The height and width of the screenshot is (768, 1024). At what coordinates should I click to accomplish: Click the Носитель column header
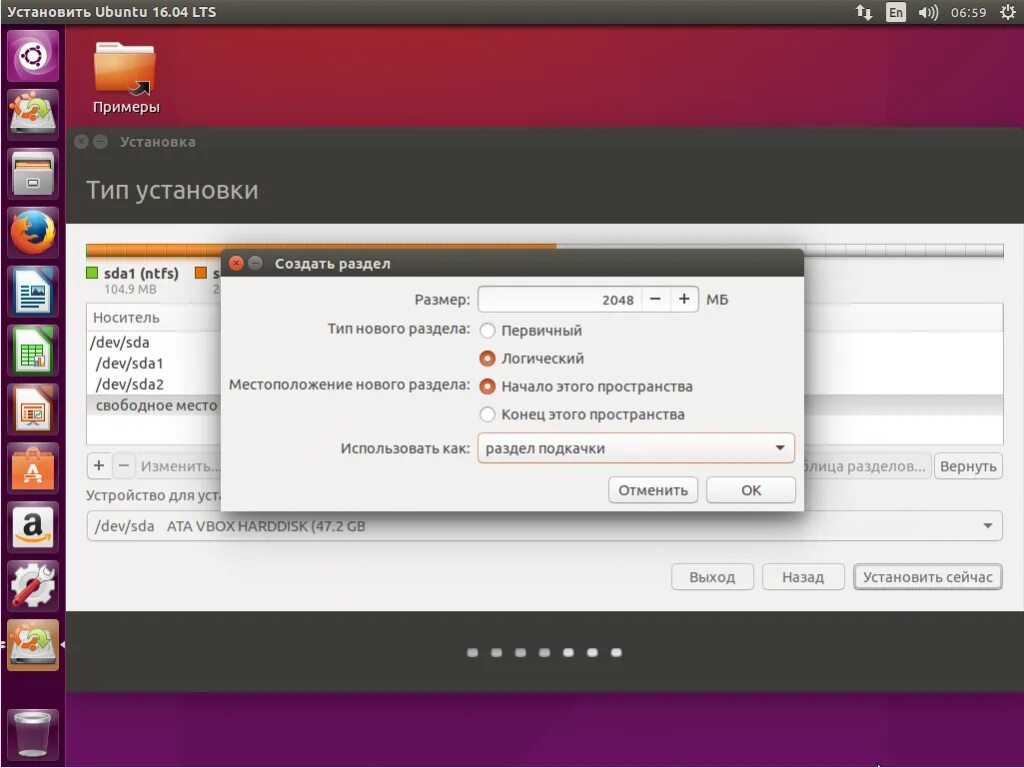pos(154,317)
